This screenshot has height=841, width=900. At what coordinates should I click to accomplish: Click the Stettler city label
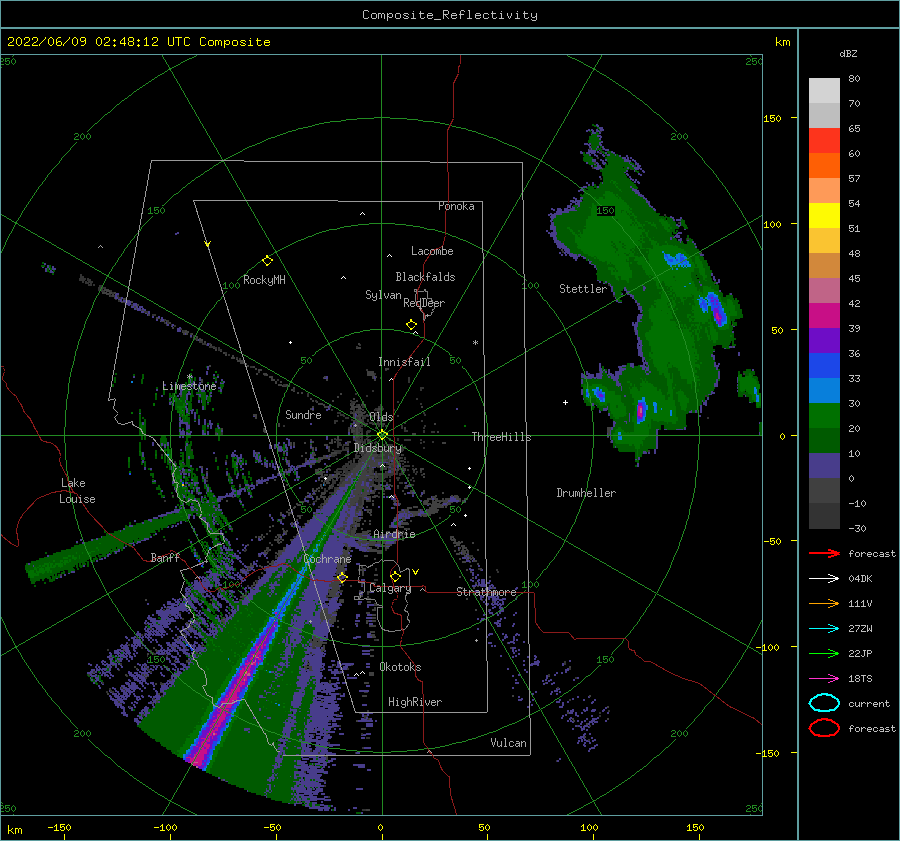click(583, 289)
